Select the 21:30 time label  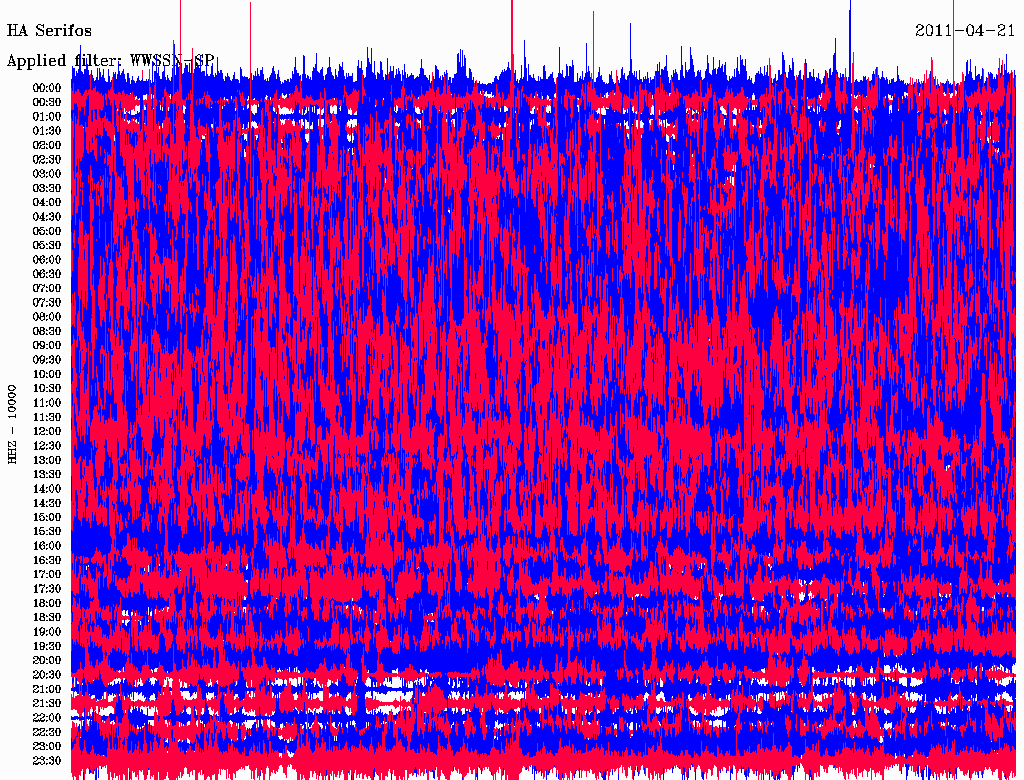pyautogui.click(x=47, y=704)
